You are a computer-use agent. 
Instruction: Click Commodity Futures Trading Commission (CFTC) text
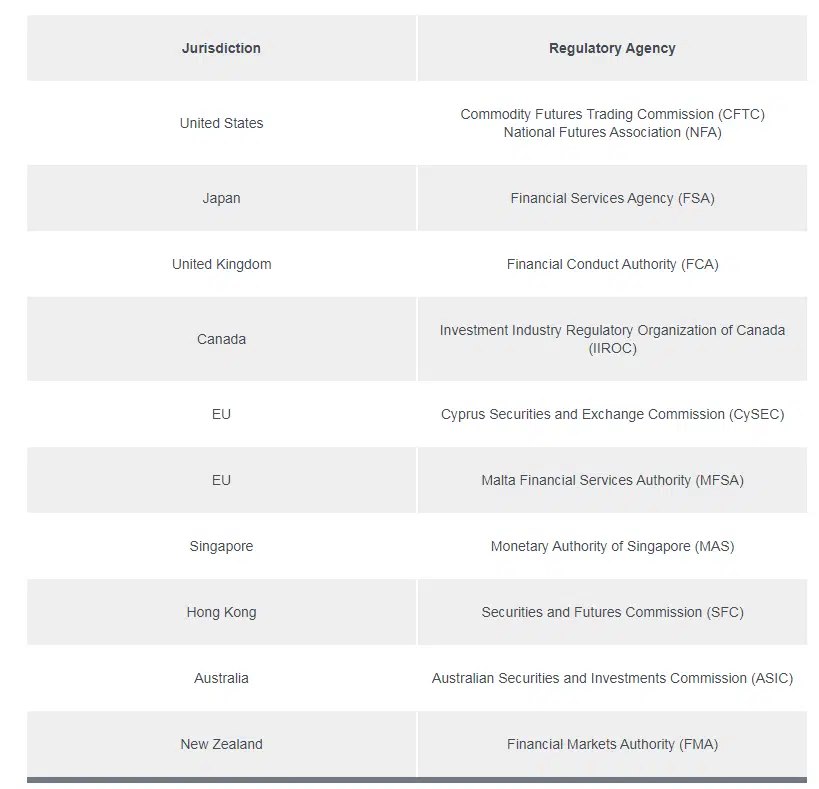coord(612,114)
